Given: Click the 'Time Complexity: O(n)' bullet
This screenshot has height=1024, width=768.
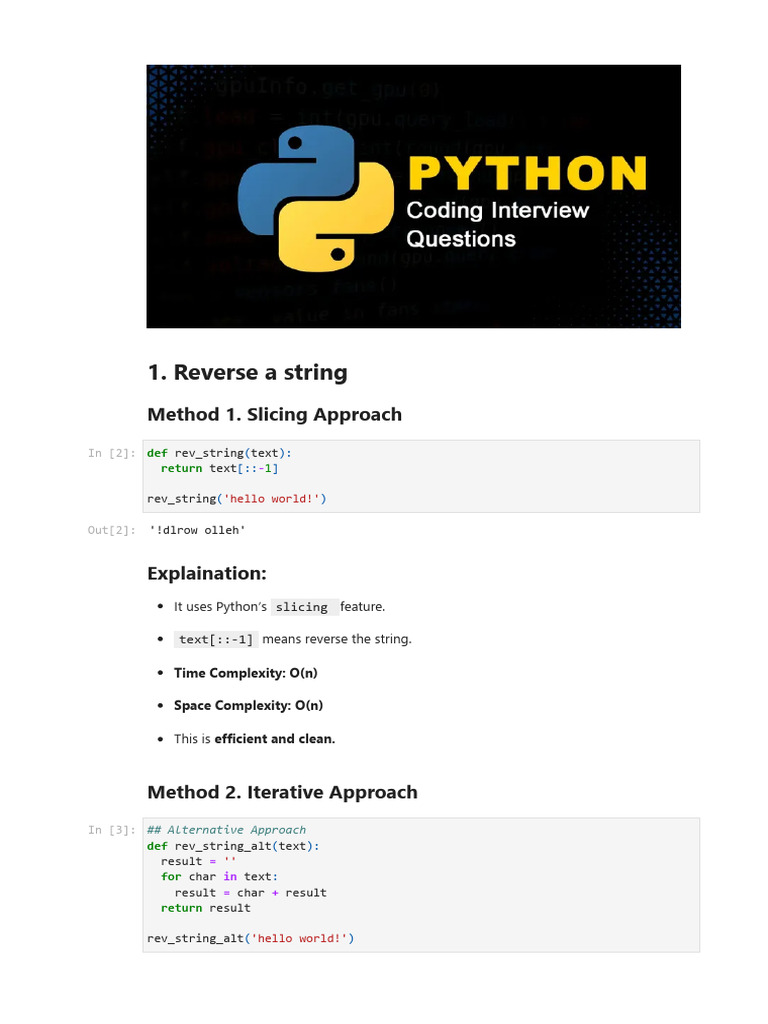Looking at the screenshot, I should (x=246, y=673).
